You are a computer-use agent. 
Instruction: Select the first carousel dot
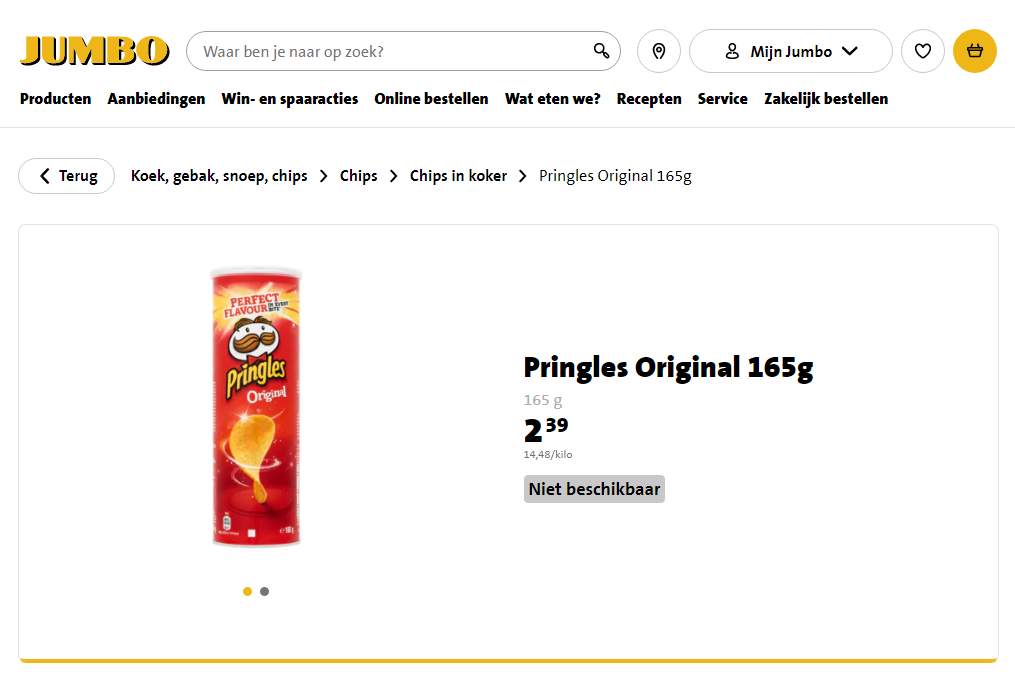coord(247,591)
